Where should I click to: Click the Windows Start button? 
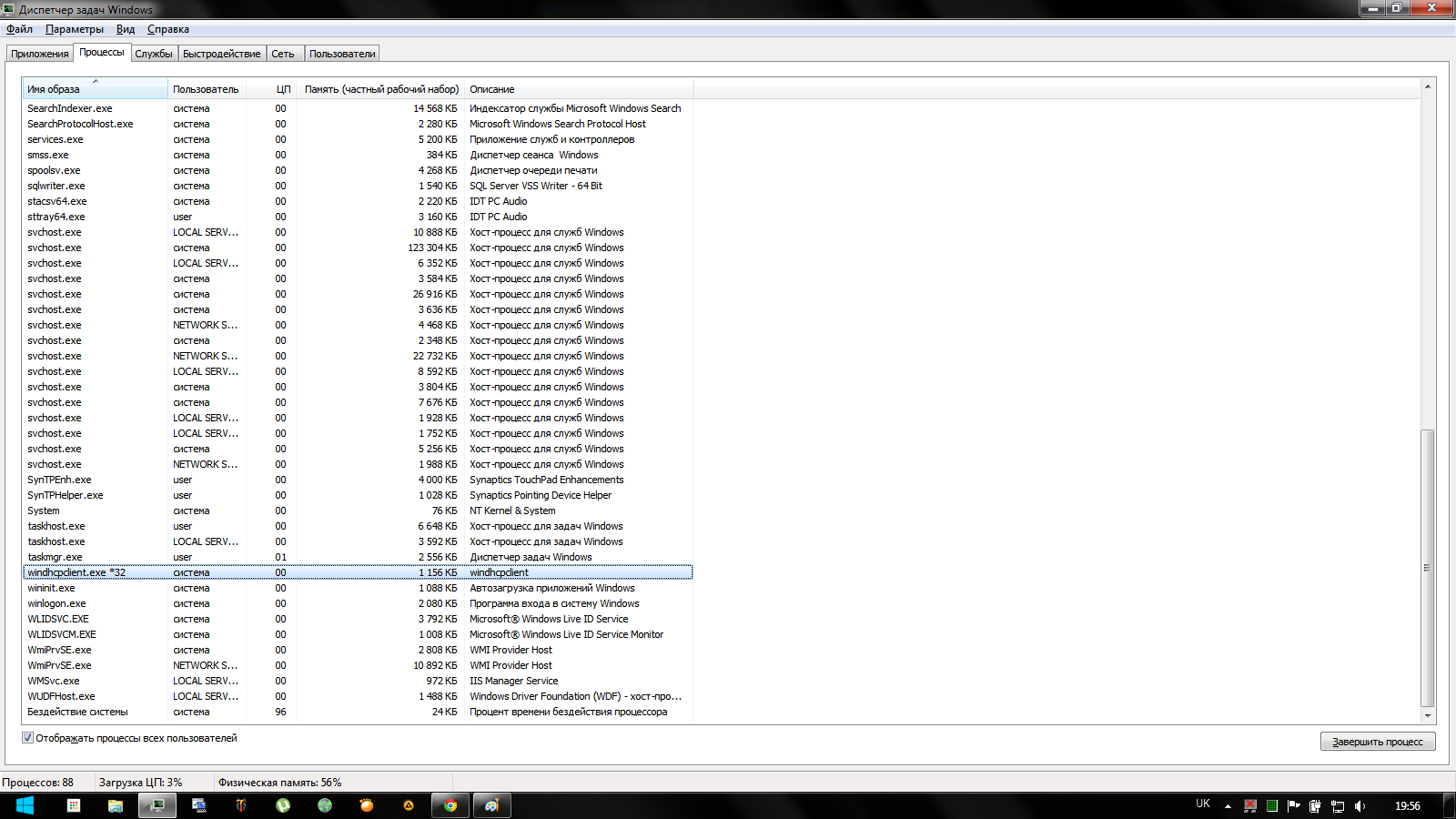(25, 805)
